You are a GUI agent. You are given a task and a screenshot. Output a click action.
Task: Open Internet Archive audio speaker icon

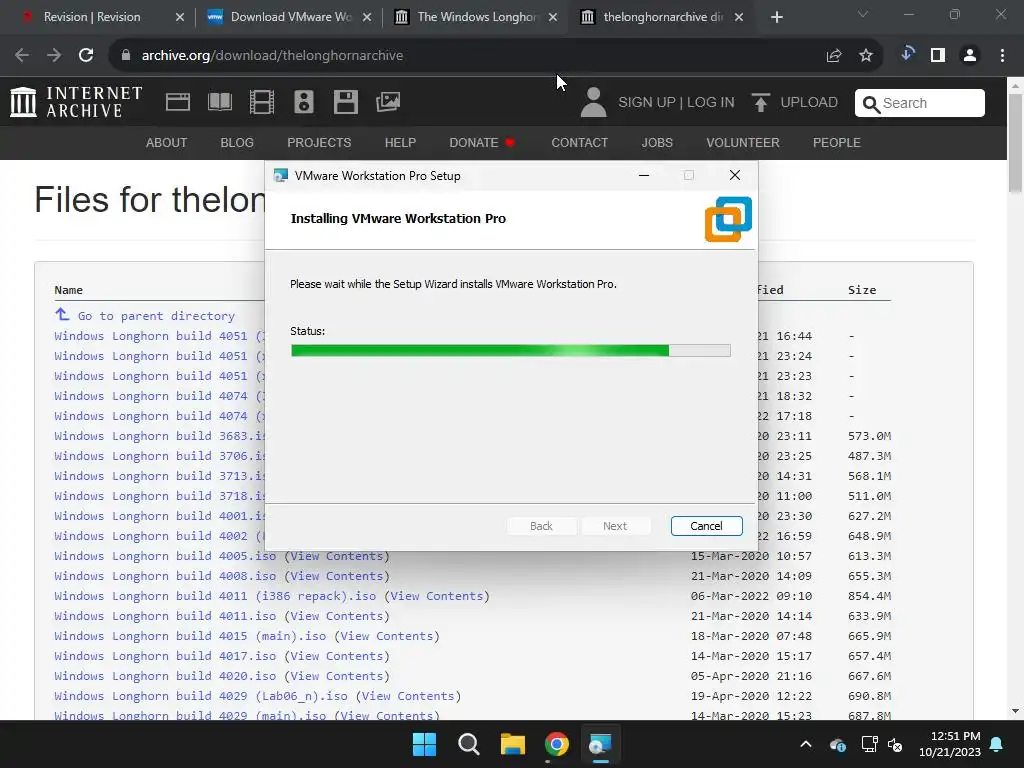coord(304,102)
